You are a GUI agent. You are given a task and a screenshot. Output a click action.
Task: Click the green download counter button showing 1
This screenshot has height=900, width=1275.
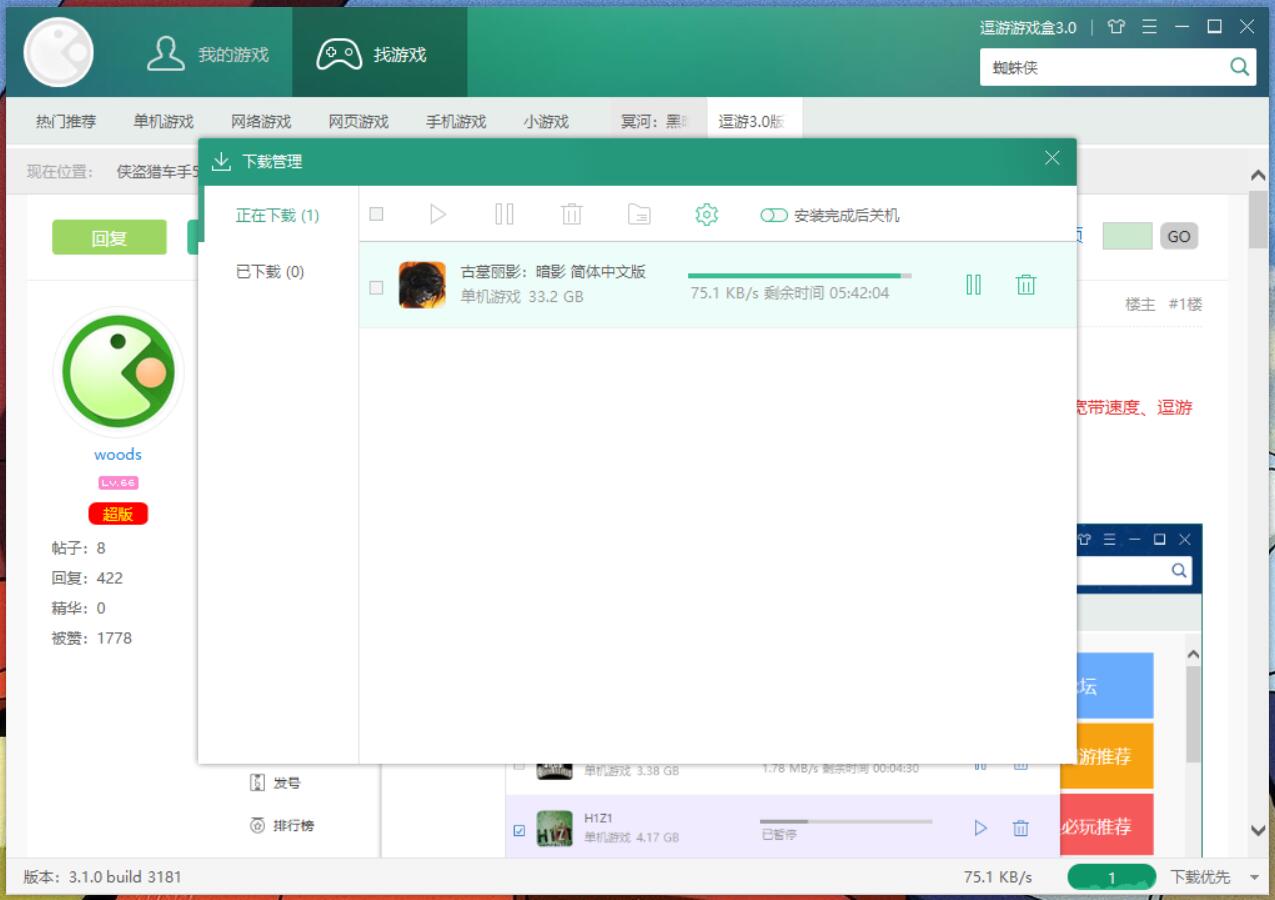1111,878
